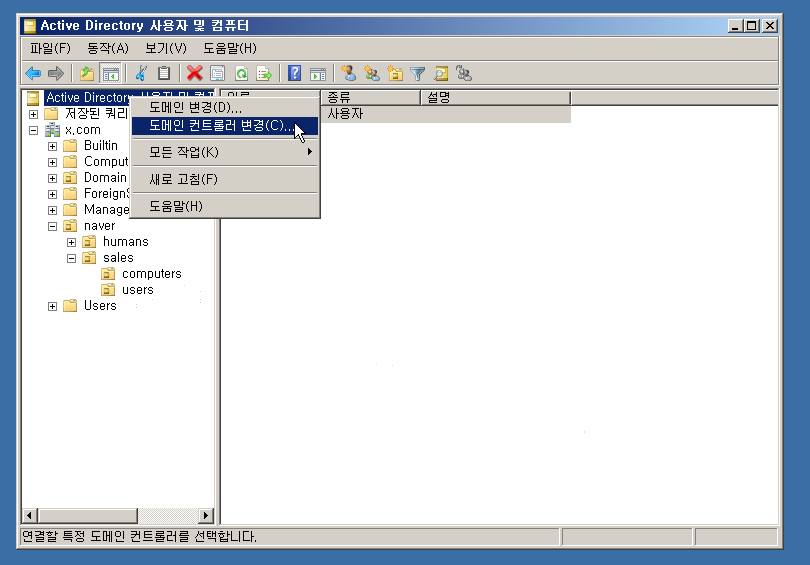This screenshot has width=810, height=565.
Task: Collapse the sales OU node
Action: (x=71, y=258)
